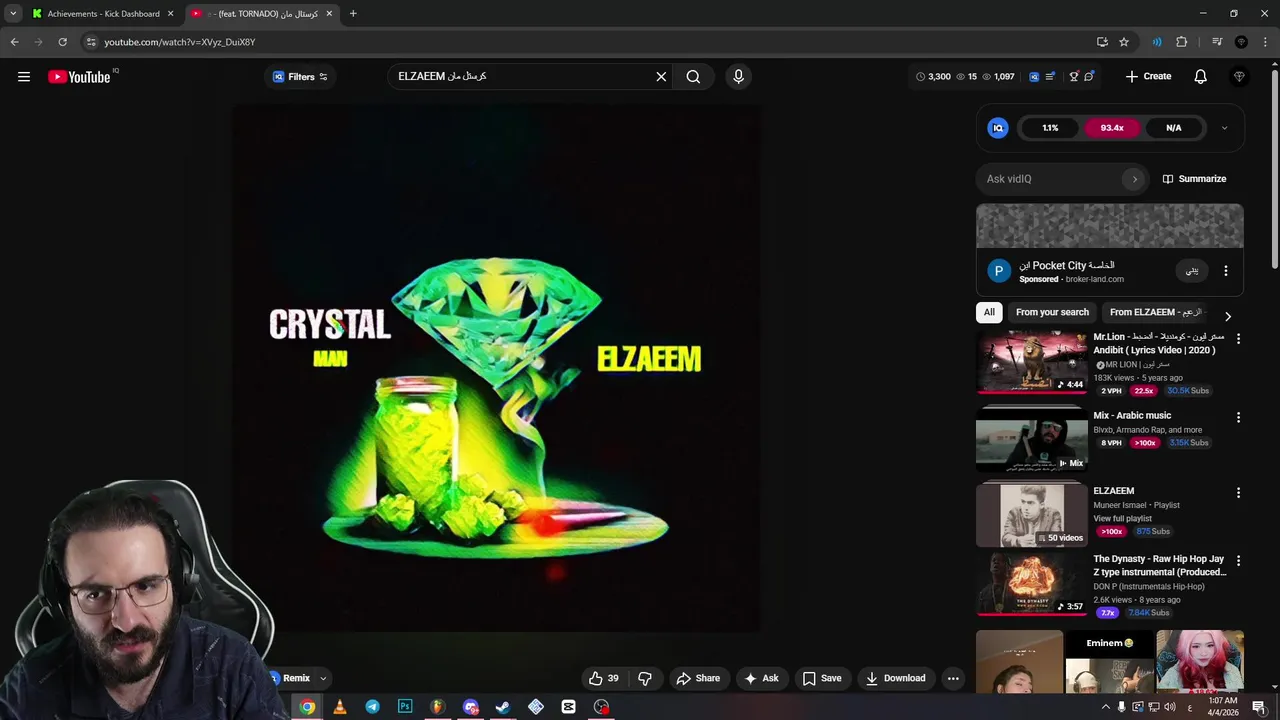Toggle vidIQ Filters button
Image resolution: width=1280 pixels, height=720 pixels.
[300, 77]
